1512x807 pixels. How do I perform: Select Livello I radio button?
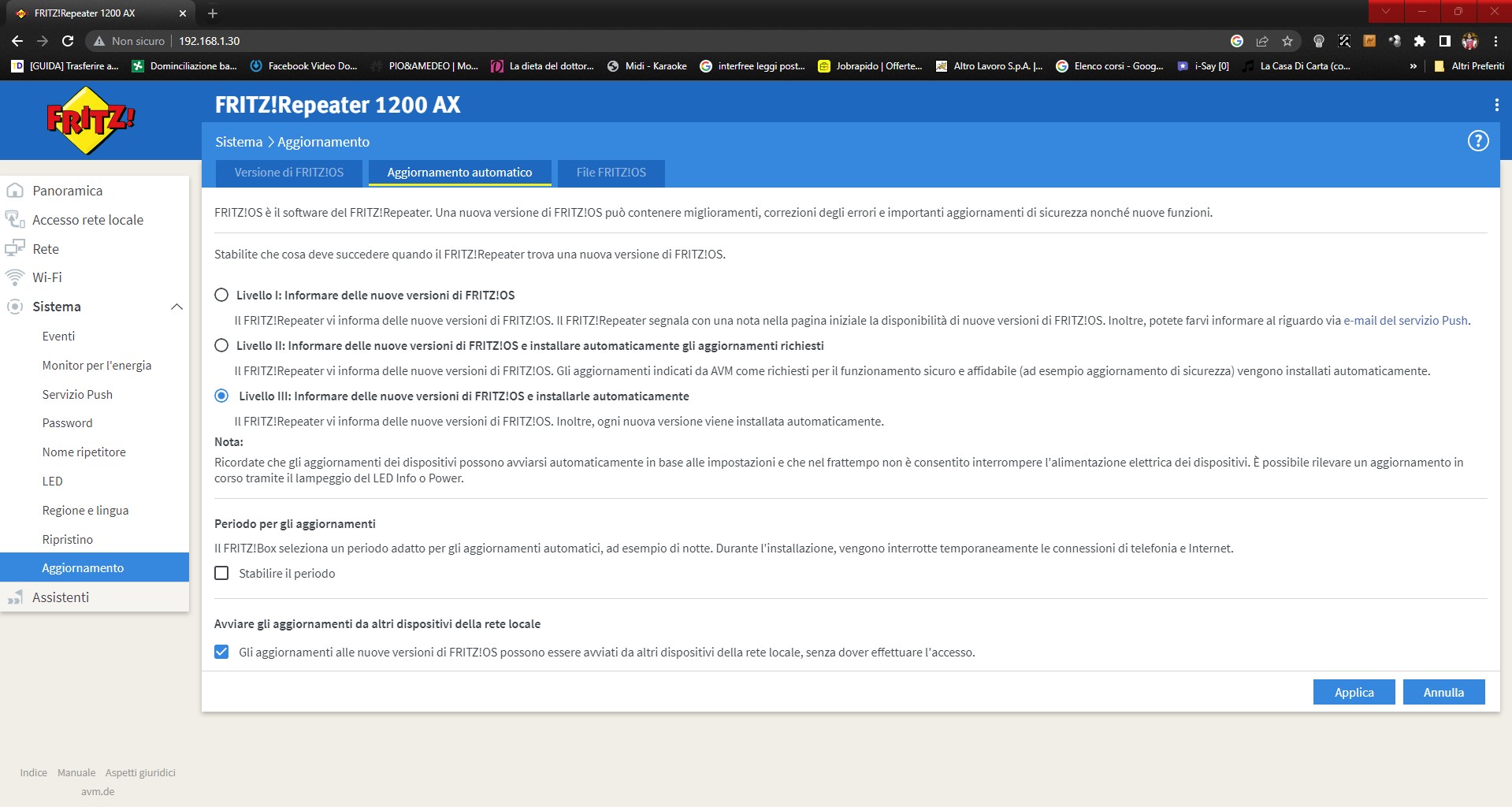click(221, 295)
